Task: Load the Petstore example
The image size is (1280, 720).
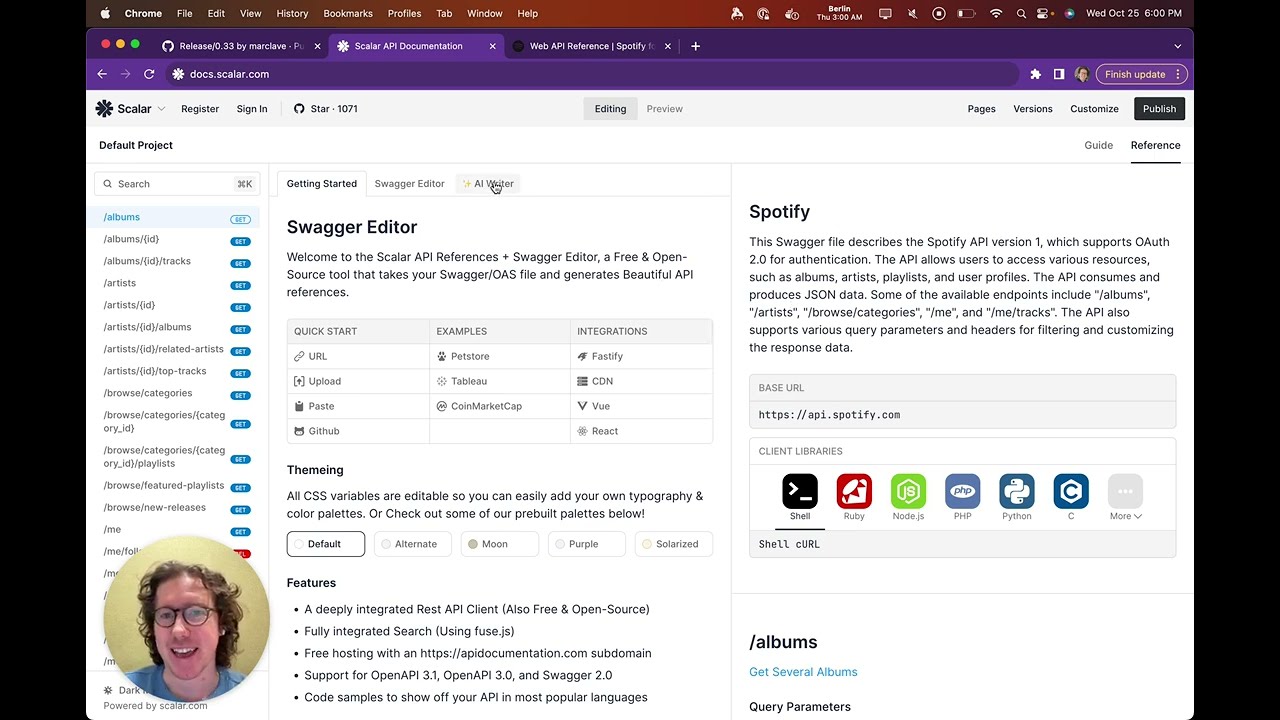Action: 500,356
